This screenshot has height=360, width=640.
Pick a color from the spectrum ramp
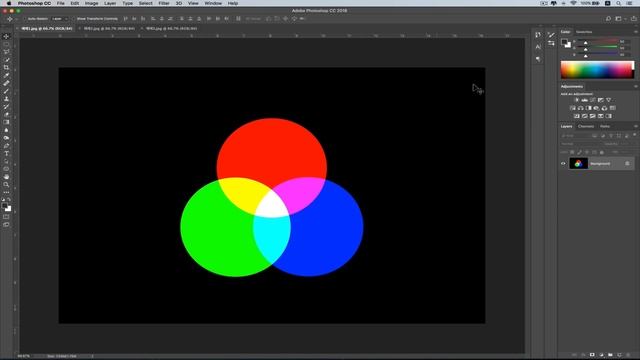[598, 69]
